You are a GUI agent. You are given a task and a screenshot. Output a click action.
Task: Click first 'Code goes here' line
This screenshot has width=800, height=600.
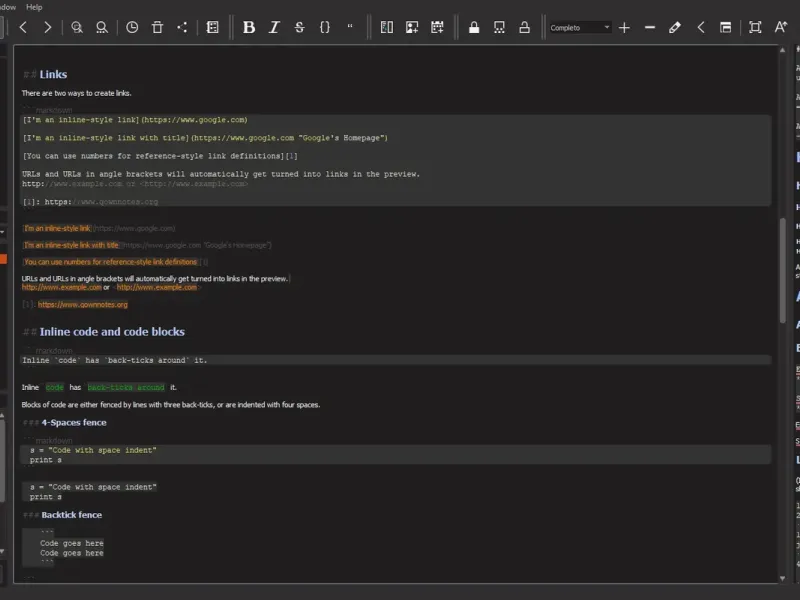72,543
